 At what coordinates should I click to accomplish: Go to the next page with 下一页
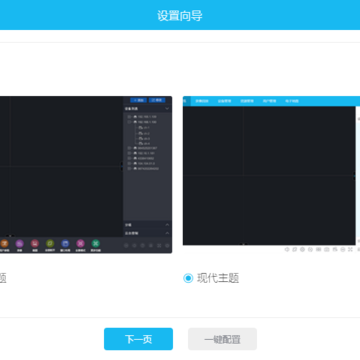click(x=138, y=339)
